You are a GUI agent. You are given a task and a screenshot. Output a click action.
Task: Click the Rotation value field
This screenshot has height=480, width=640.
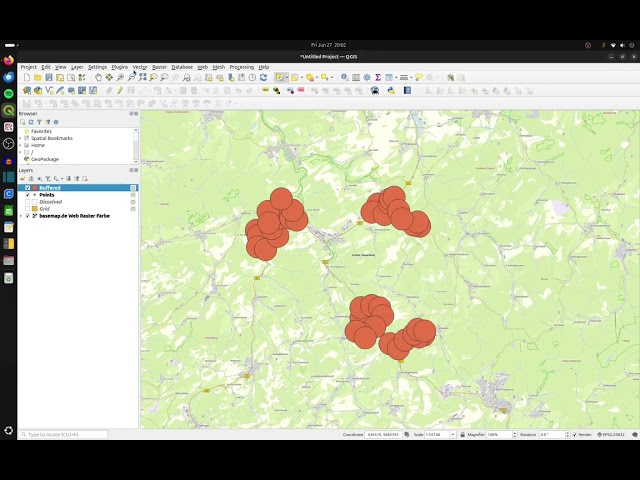pos(552,435)
